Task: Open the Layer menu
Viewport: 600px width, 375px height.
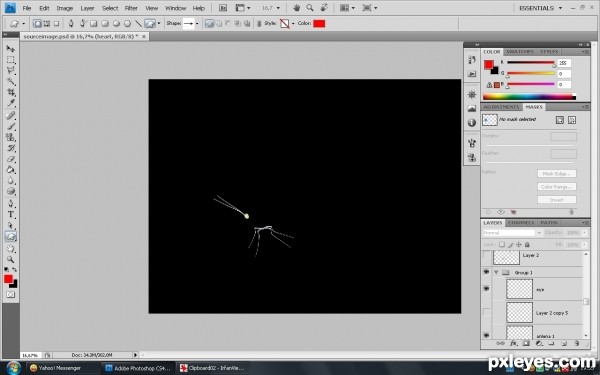Action: point(87,8)
